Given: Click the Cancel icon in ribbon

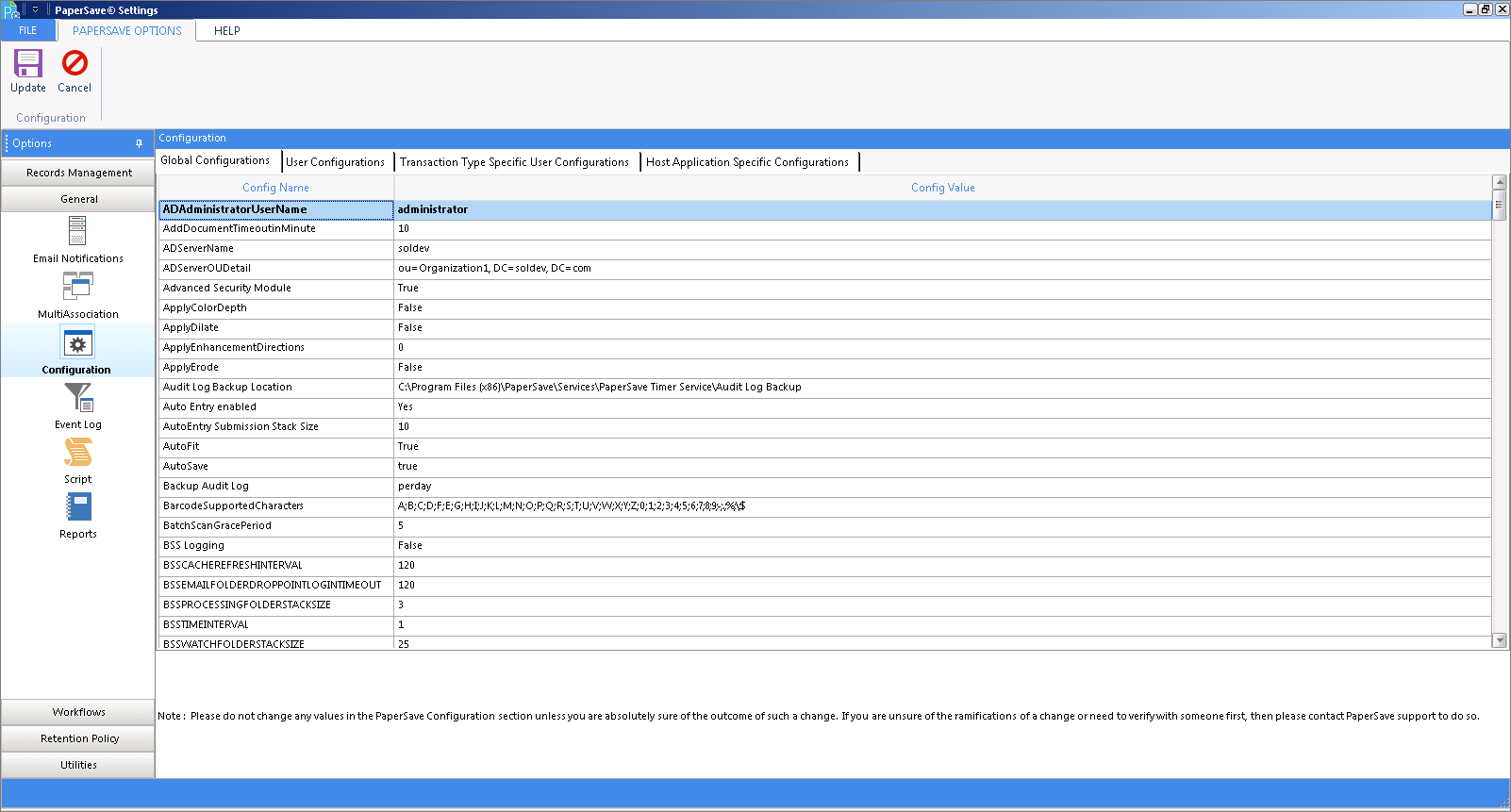Looking at the screenshot, I should click(75, 63).
